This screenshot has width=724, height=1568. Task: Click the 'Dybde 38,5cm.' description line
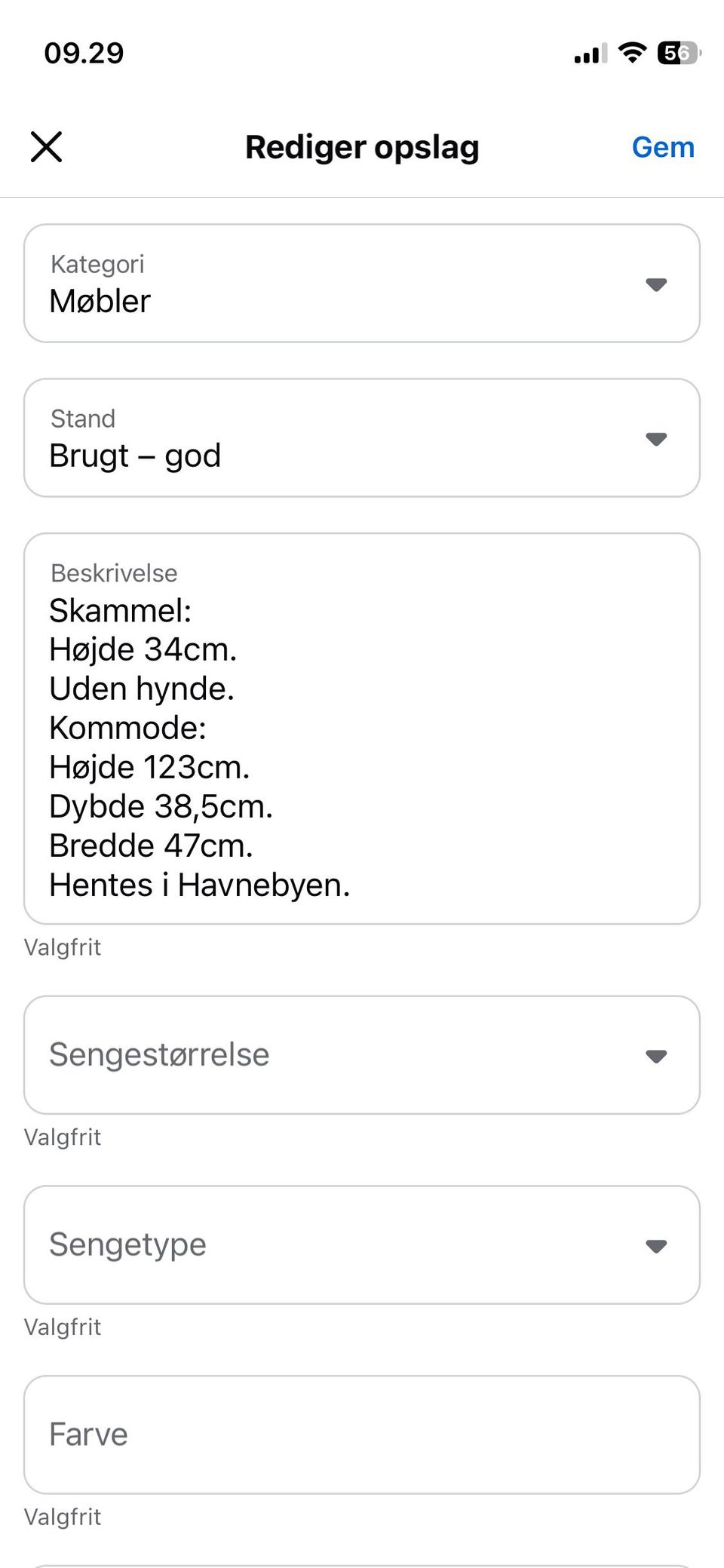pyautogui.click(x=161, y=806)
